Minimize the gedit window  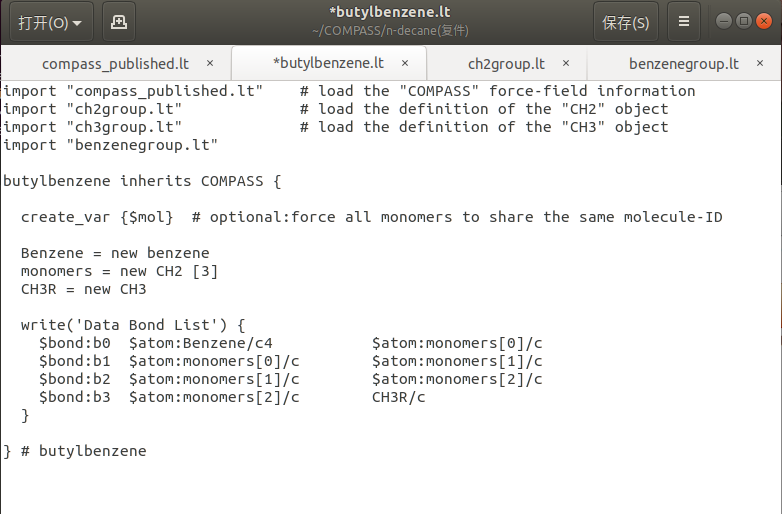(724, 21)
